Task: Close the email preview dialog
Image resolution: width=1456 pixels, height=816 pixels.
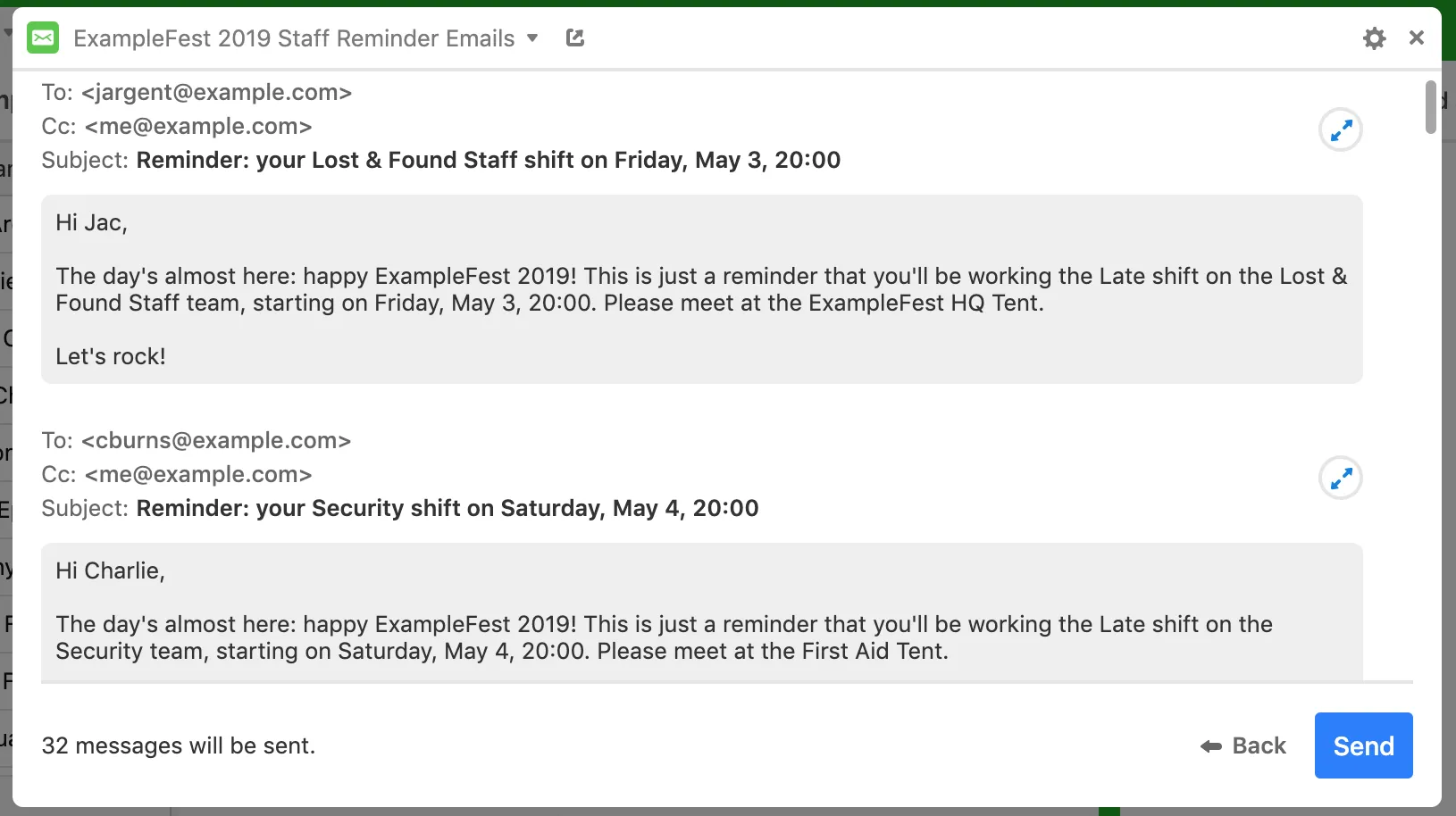Action: click(x=1416, y=37)
